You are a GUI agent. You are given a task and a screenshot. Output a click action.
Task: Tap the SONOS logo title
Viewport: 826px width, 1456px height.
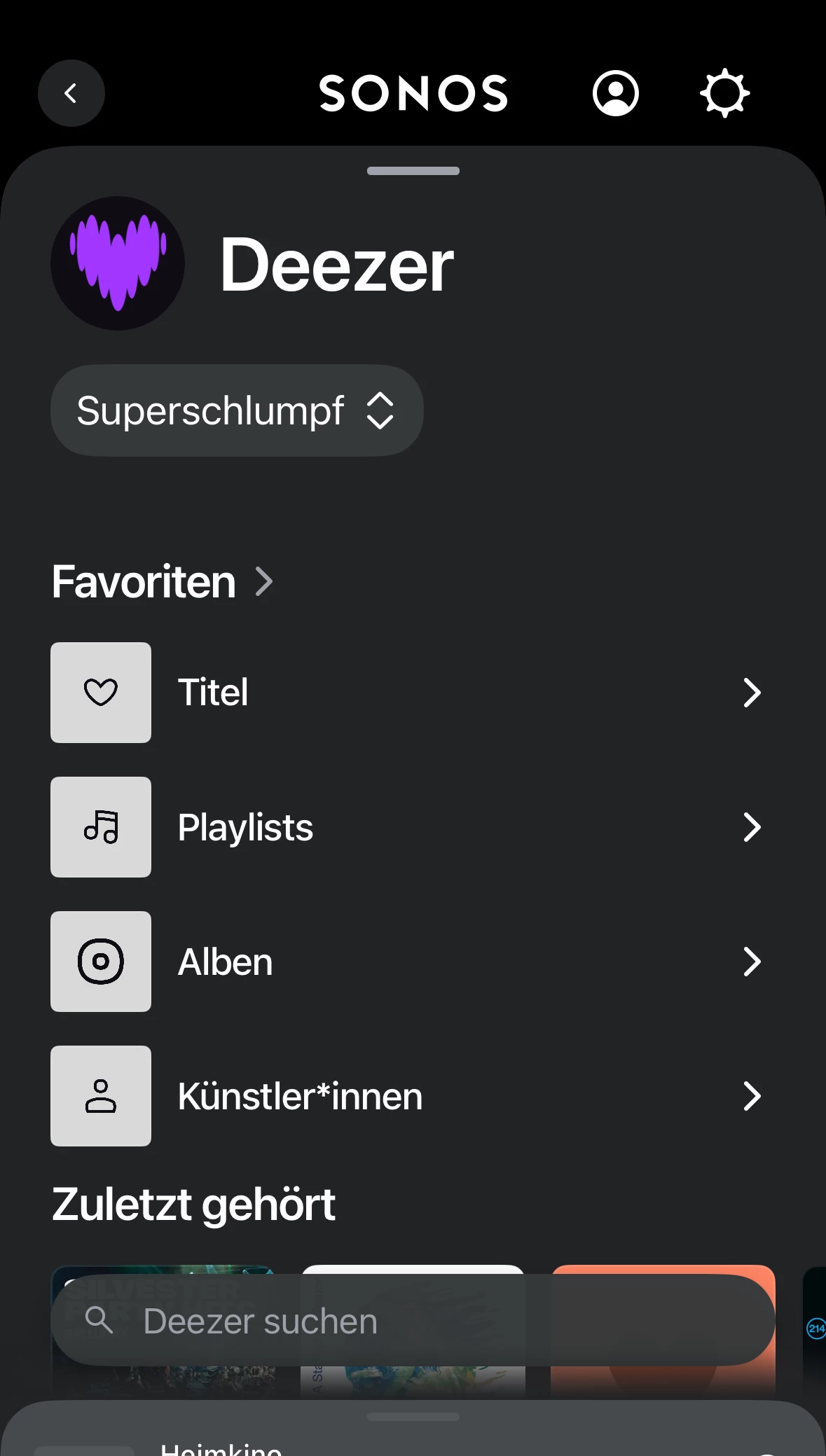pyautogui.click(x=413, y=93)
